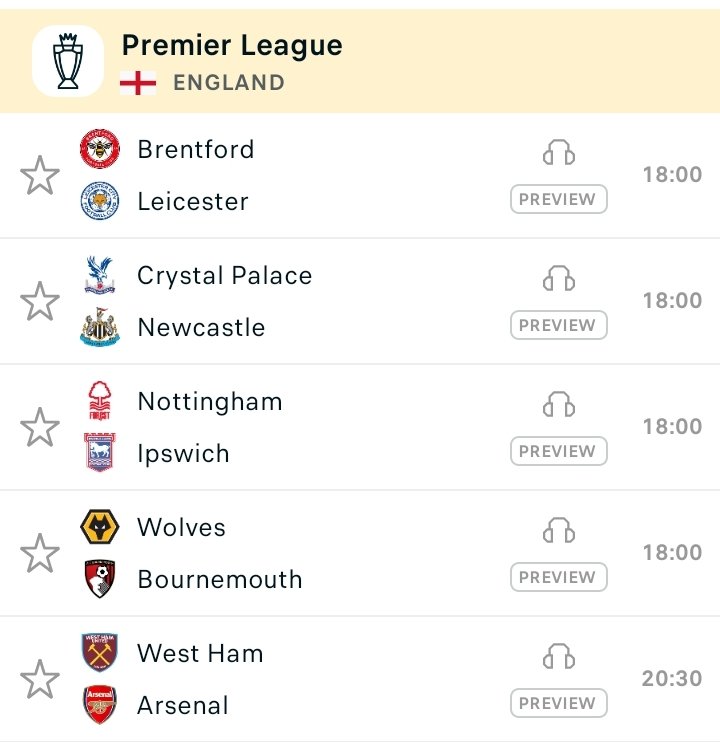
Task: Open PREVIEW for Brentford vs Leicester
Action: click(559, 199)
